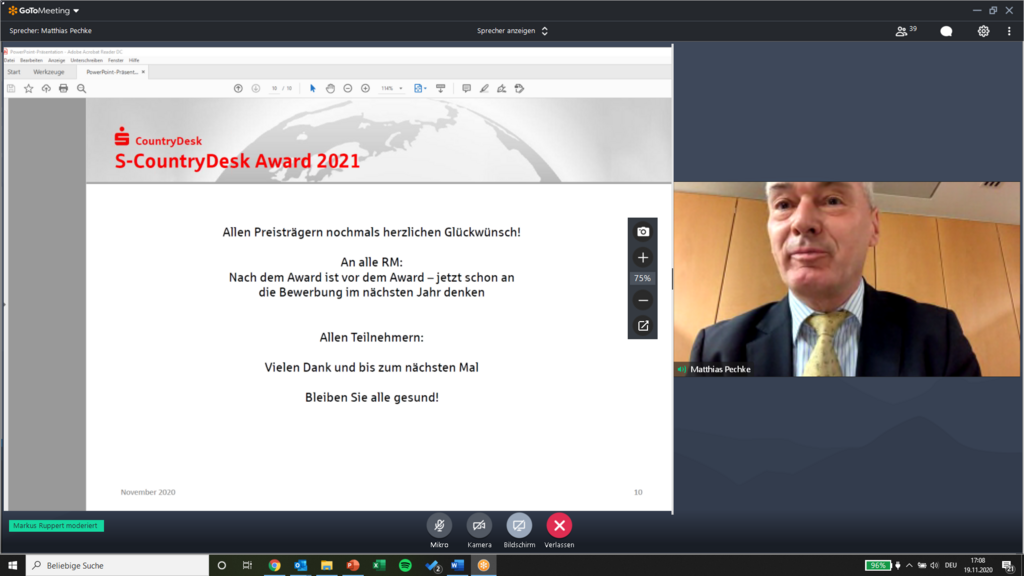Viewport: 1024px width, 576px height.
Task: Unmute the Mikro microphone button
Action: pos(439,526)
